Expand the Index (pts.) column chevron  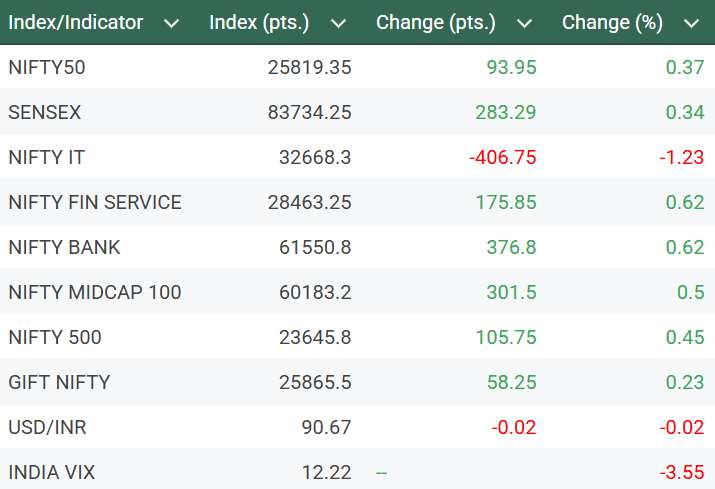tap(338, 23)
